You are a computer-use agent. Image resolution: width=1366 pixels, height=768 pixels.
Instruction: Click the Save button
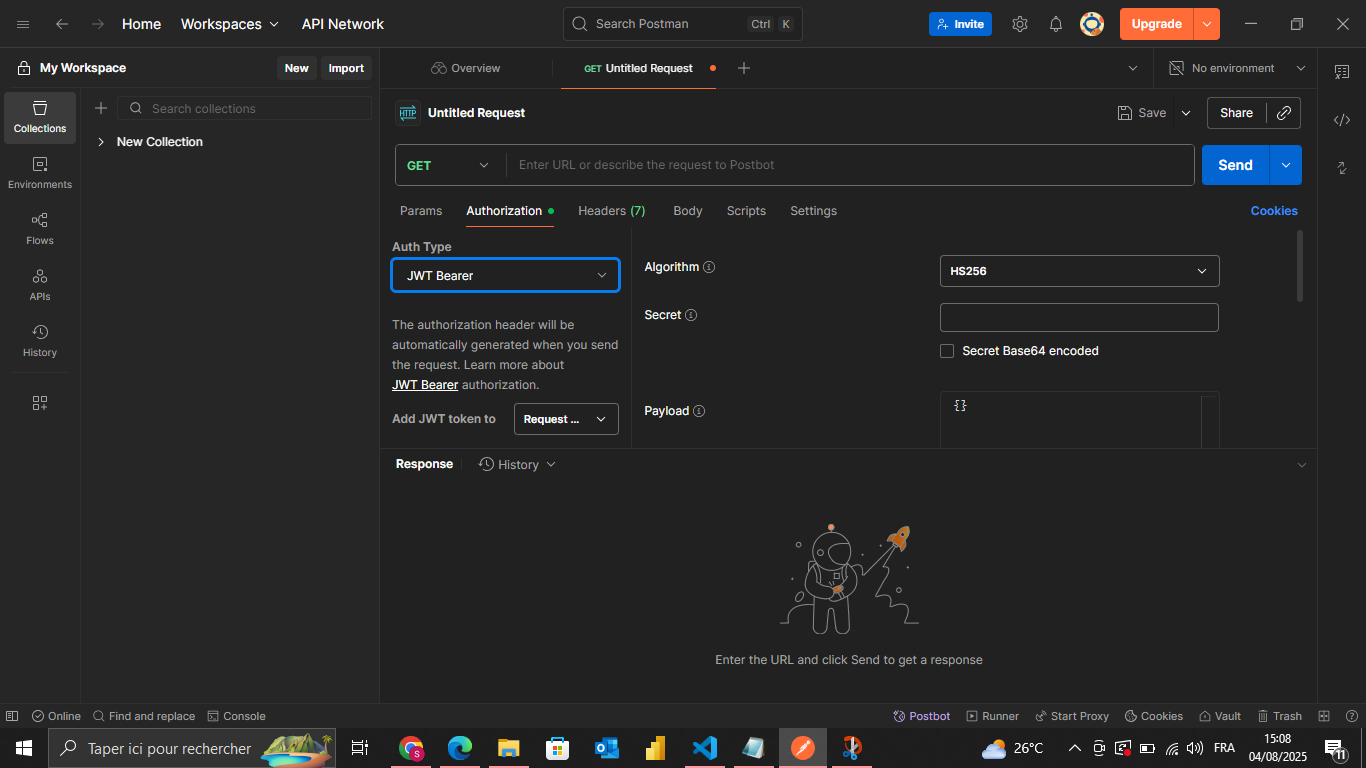pos(1142,113)
